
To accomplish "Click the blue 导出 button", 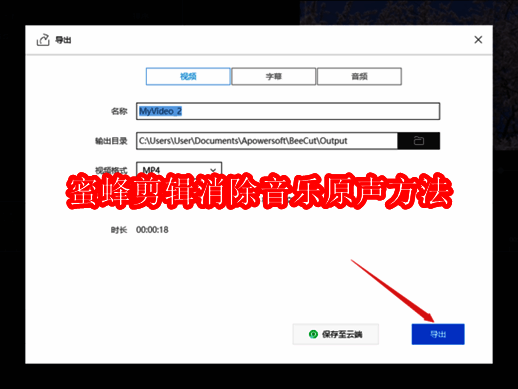I will click(438, 334).
